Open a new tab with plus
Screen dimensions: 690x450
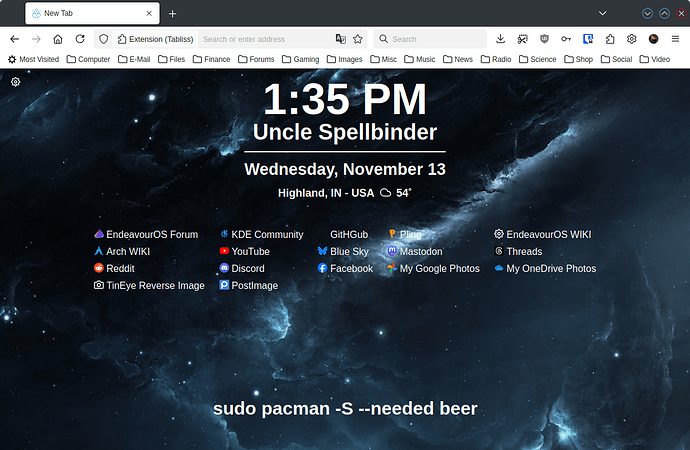[x=172, y=14]
